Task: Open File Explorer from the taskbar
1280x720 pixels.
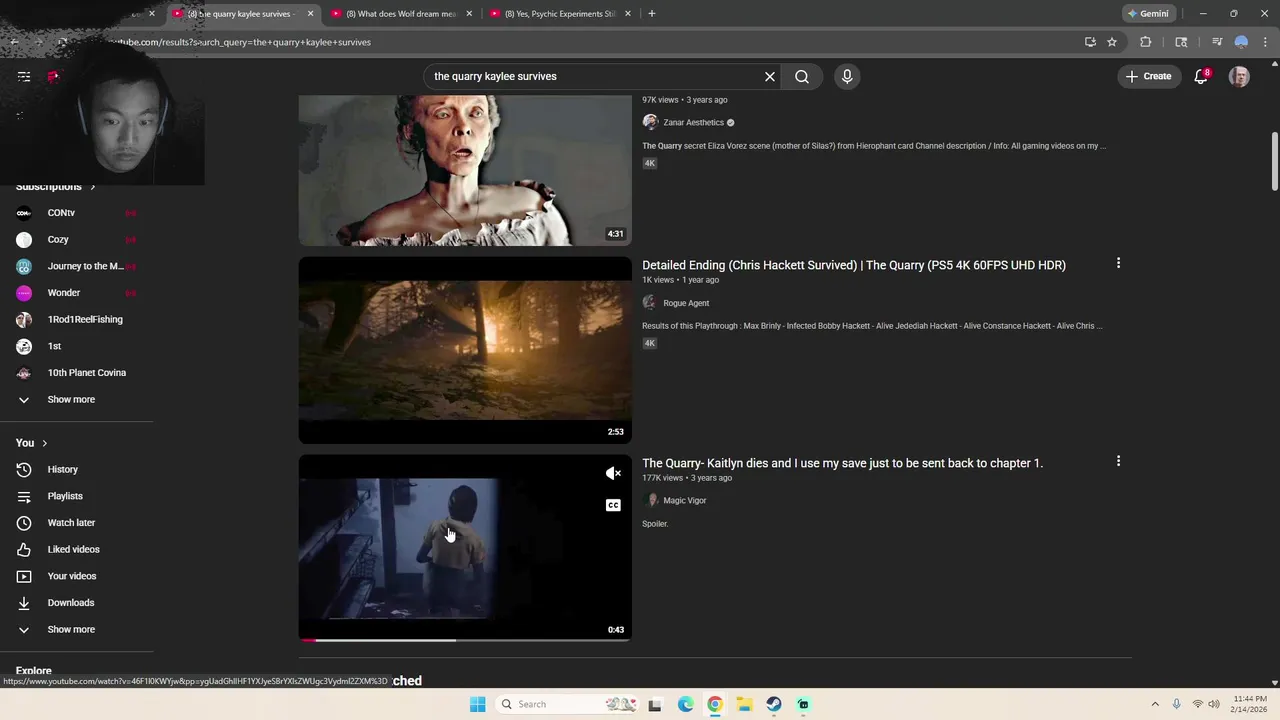Action: [x=744, y=704]
